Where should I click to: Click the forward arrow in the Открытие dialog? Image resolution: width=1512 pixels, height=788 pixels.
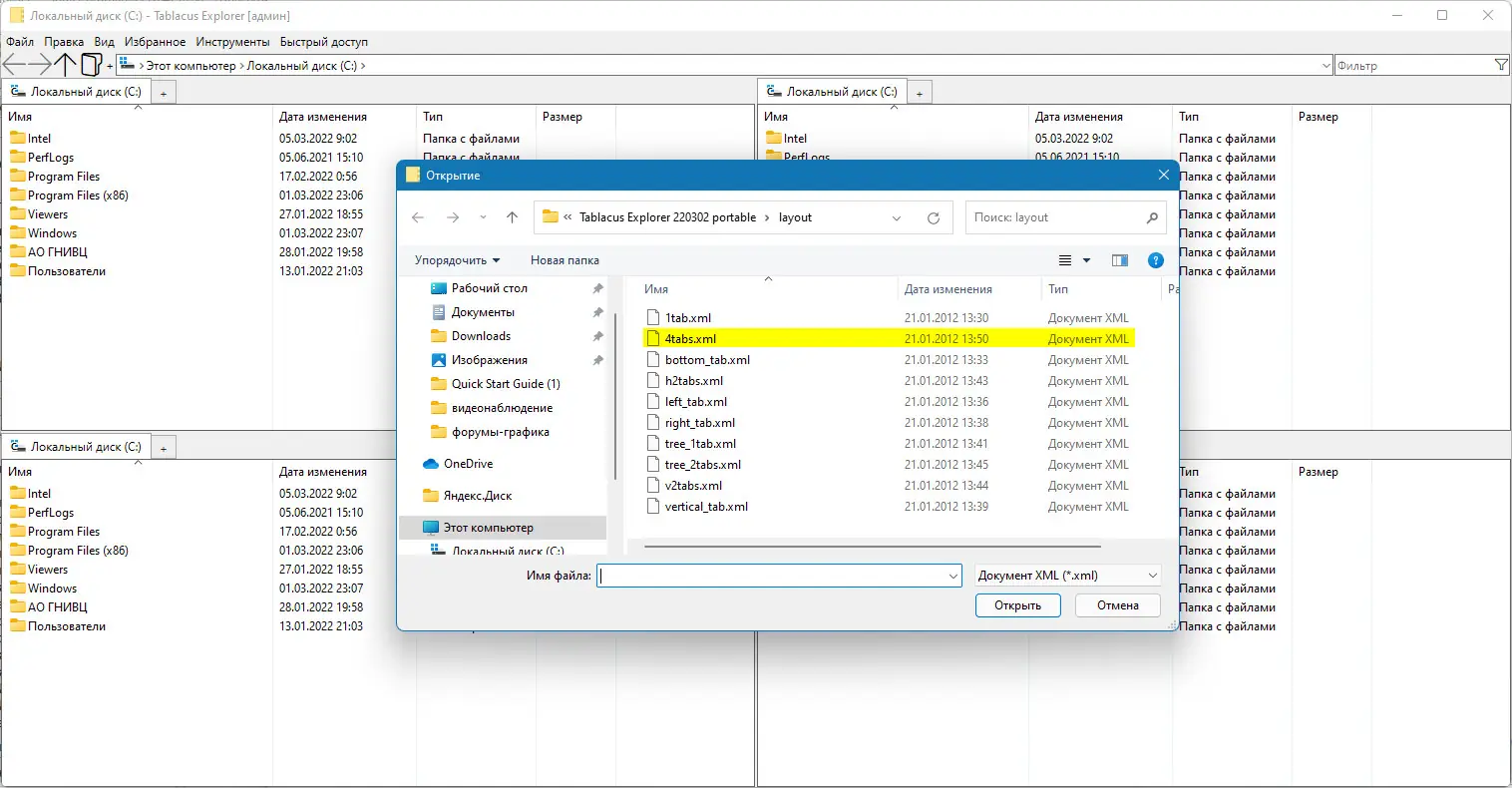(x=453, y=217)
